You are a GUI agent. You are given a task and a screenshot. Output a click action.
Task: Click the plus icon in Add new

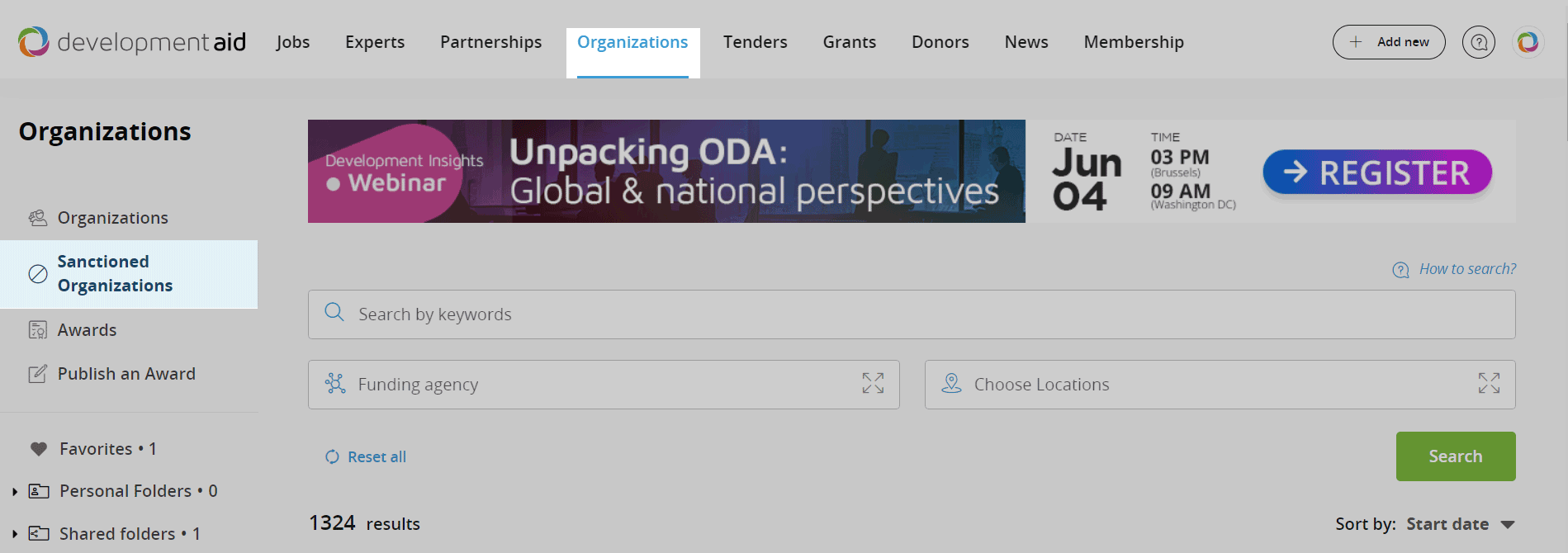1356,42
